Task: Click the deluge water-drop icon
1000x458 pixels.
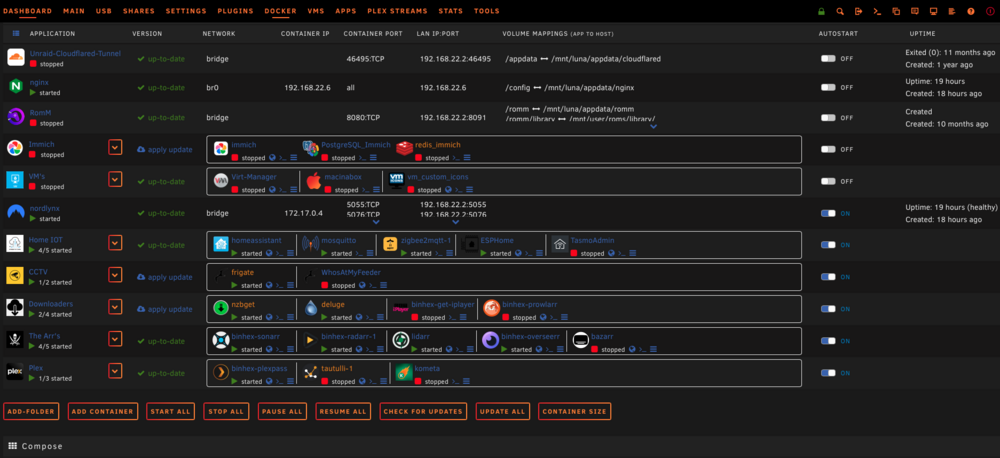Action: point(311,308)
